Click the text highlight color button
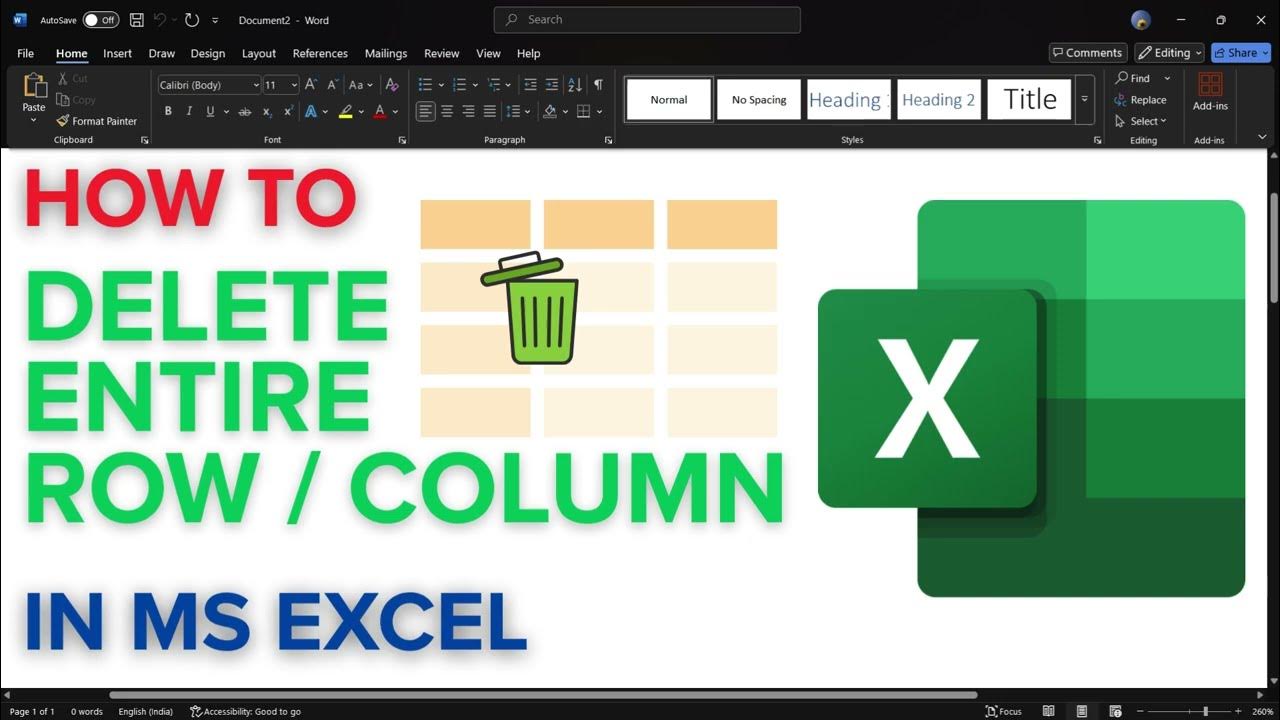1280x720 pixels. pos(346,111)
